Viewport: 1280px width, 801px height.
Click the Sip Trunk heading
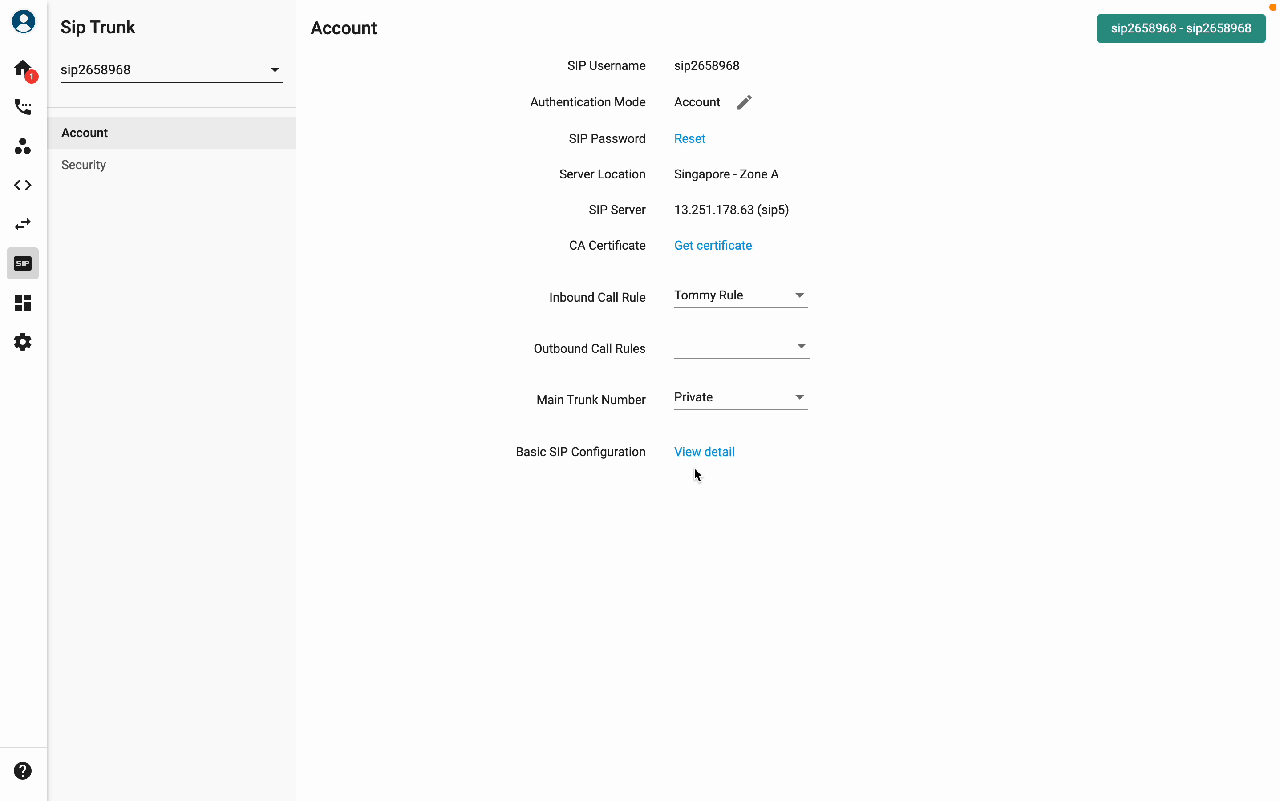pyautogui.click(x=98, y=27)
